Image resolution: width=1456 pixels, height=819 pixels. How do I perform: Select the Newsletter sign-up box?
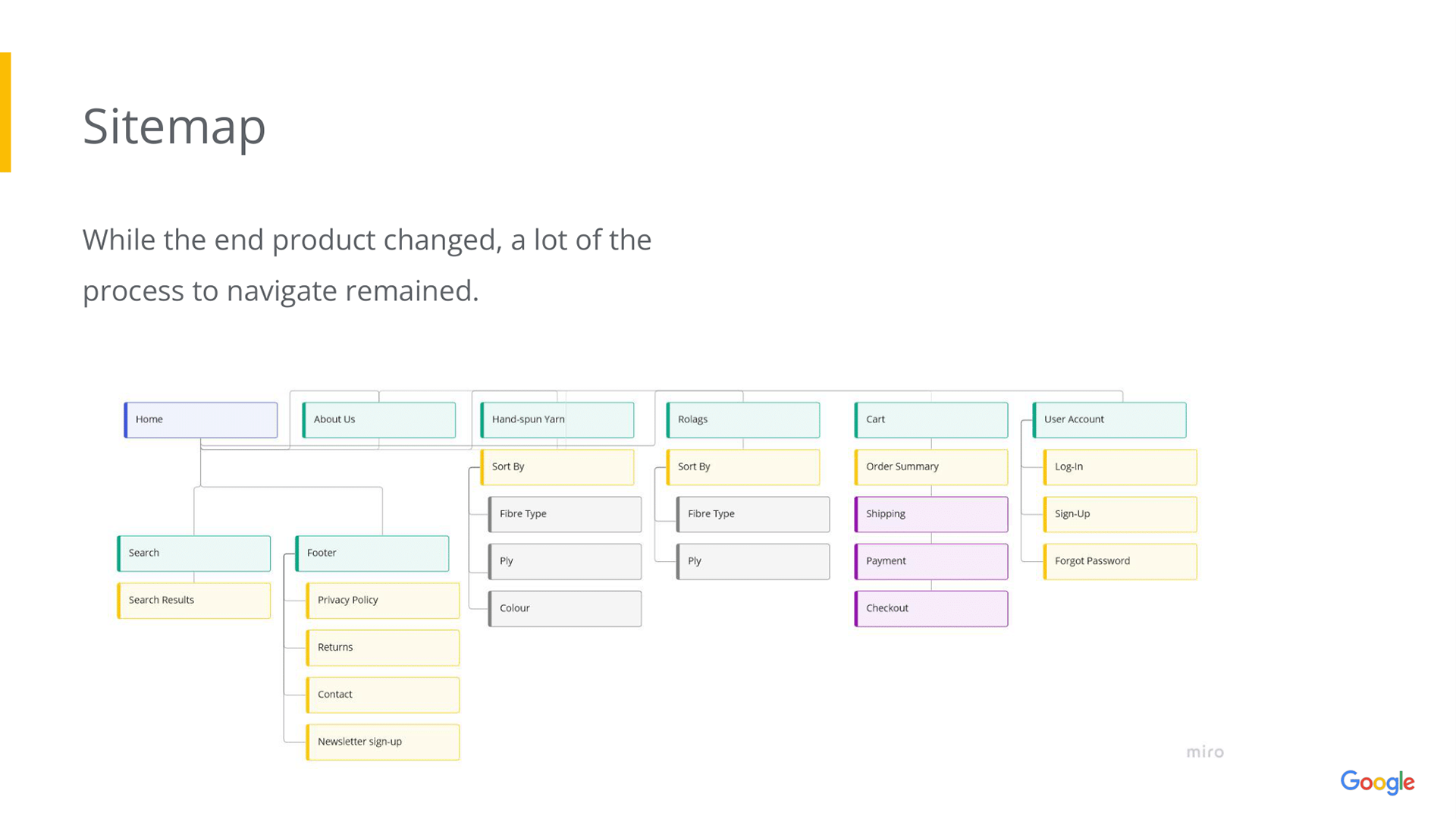[x=383, y=742]
